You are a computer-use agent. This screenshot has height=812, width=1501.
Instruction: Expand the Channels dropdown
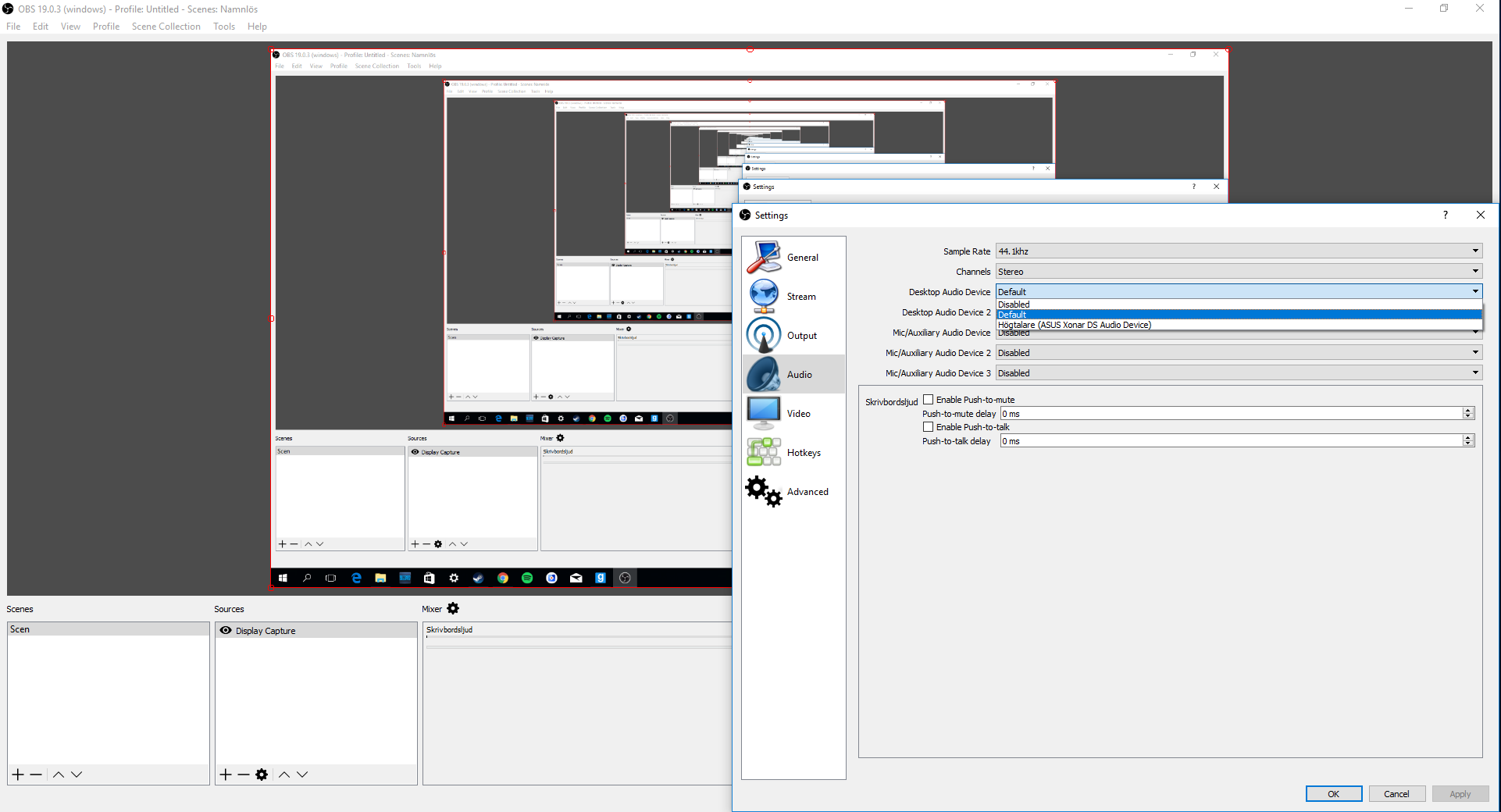[1475, 271]
